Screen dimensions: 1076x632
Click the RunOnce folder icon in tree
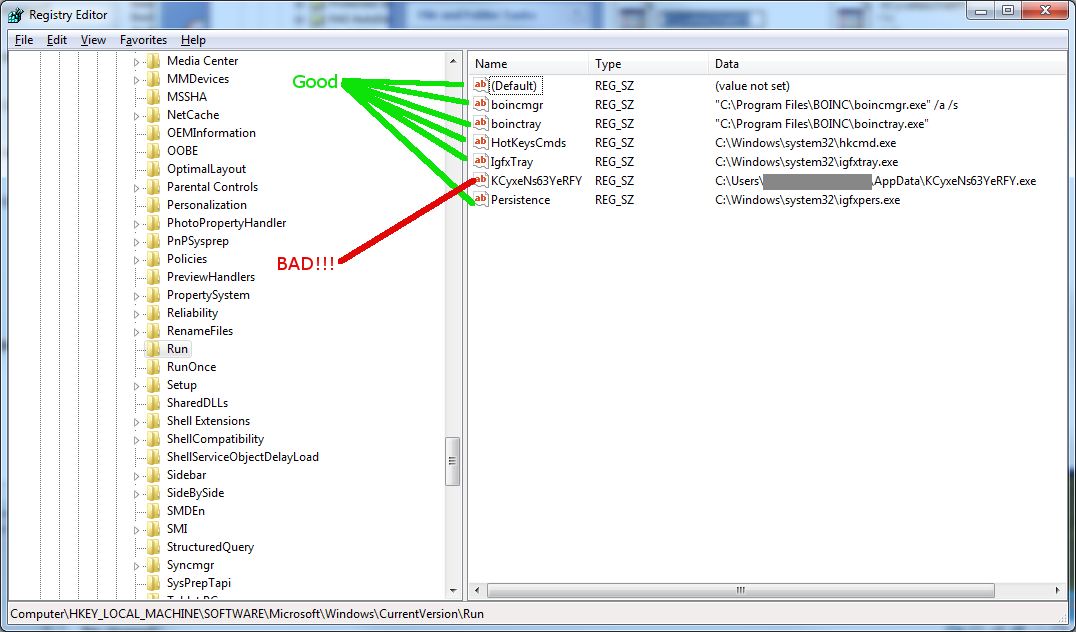153,367
